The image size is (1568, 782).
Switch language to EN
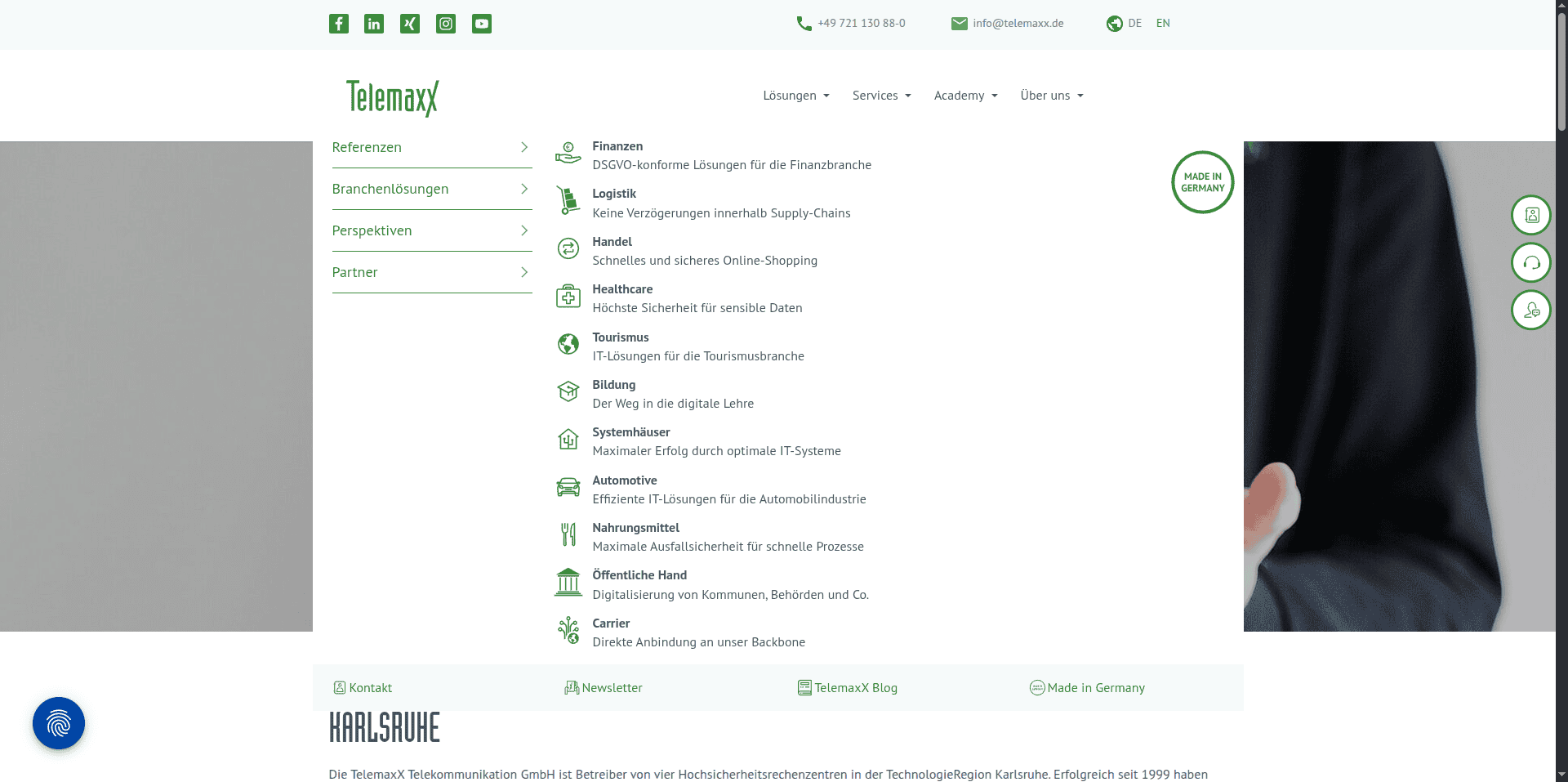pyautogui.click(x=1163, y=24)
